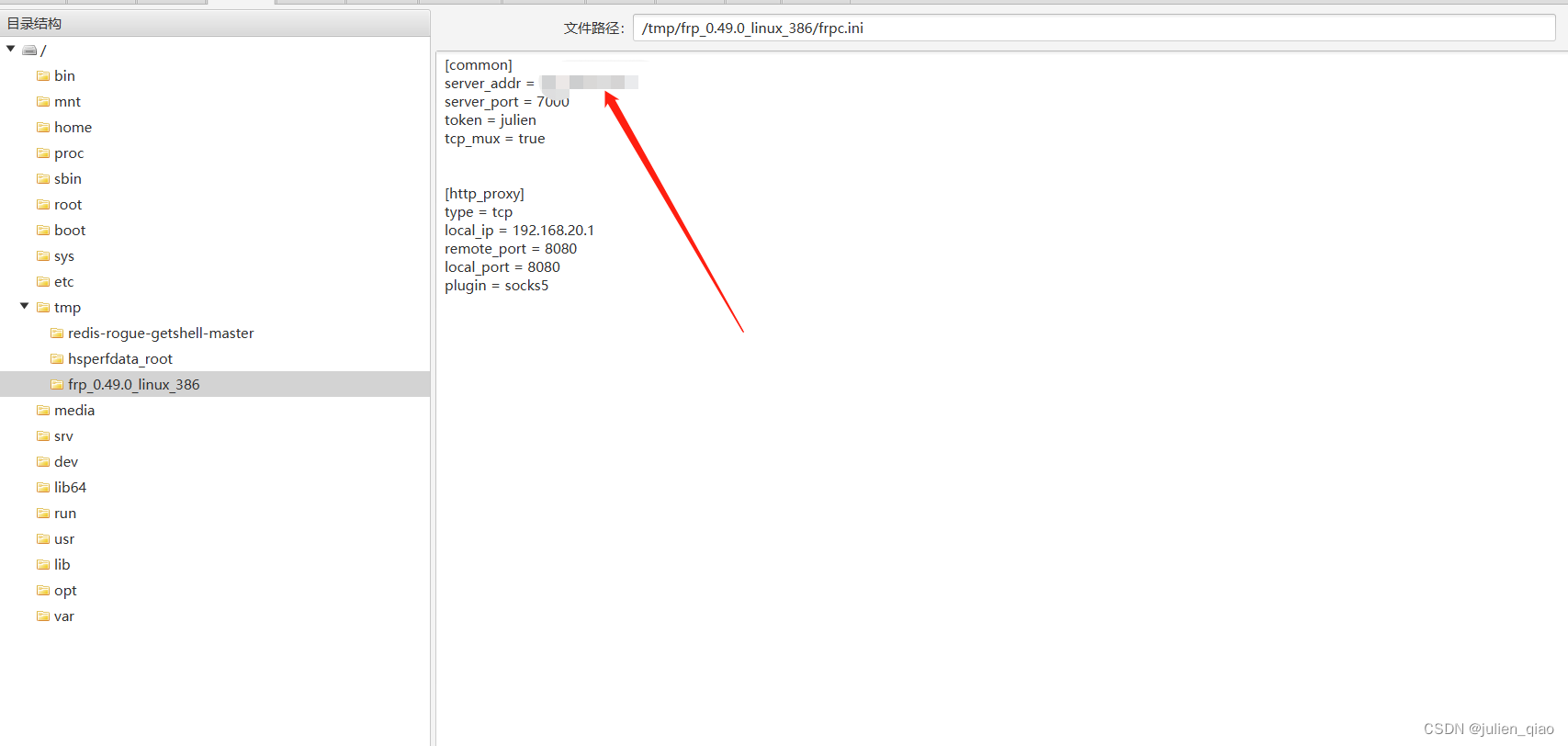1568x746 pixels.
Task: Click the sbin folder icon
Action: point(43,179)
